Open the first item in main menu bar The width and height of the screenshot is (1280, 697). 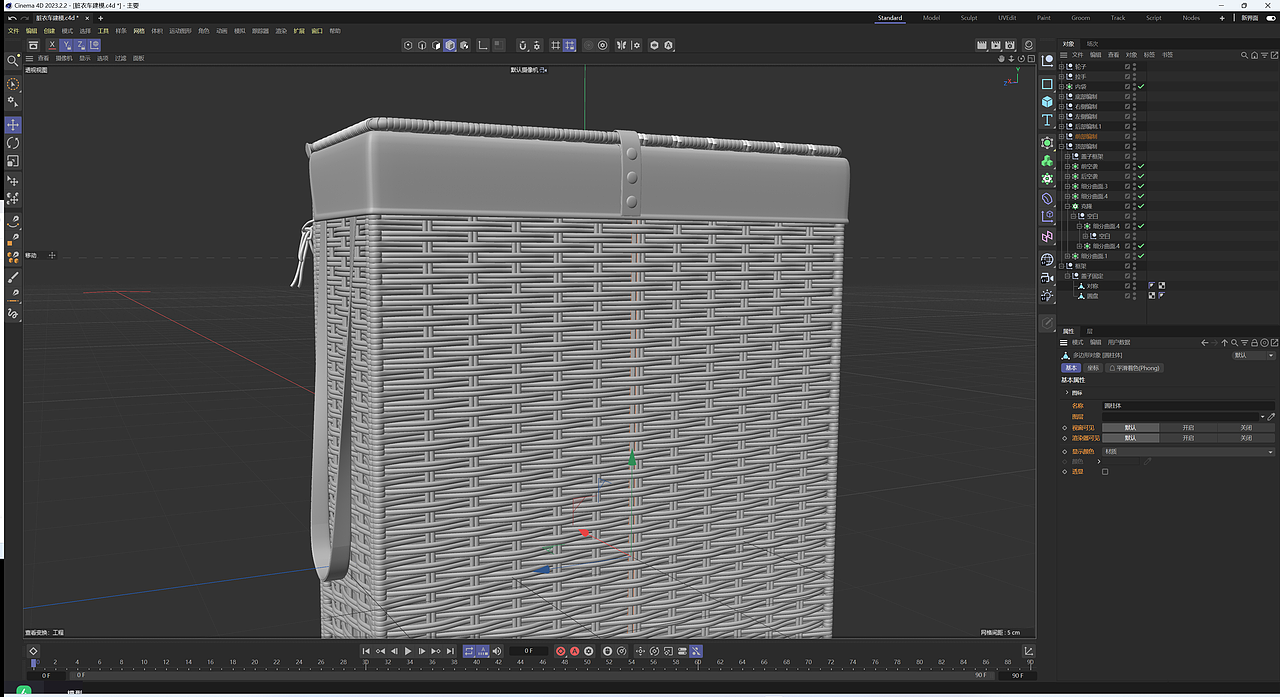tap(13, 31)
